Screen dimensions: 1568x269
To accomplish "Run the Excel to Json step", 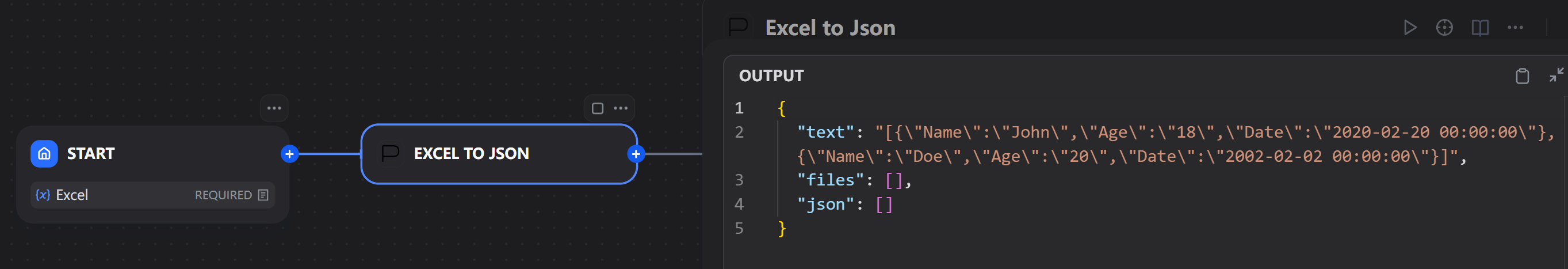I will pyautogui.click(x=1410, y=28).
